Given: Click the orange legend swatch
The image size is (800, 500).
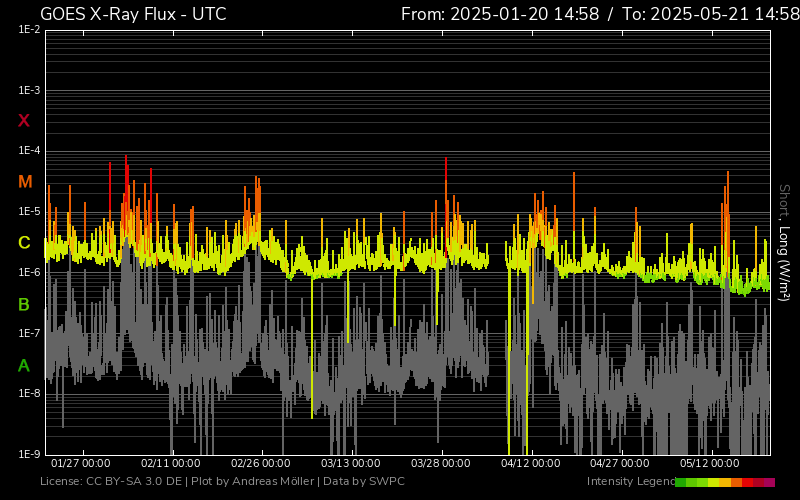Looking at the screenshot, I should (736, 482).
